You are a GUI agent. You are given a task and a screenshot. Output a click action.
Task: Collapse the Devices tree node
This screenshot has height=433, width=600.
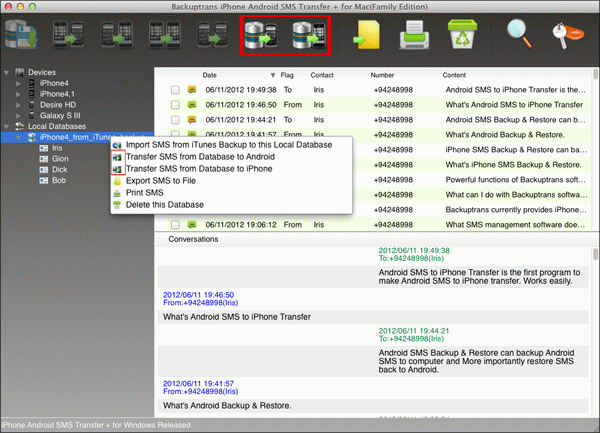pyautogui.click(x=7, y=72)
